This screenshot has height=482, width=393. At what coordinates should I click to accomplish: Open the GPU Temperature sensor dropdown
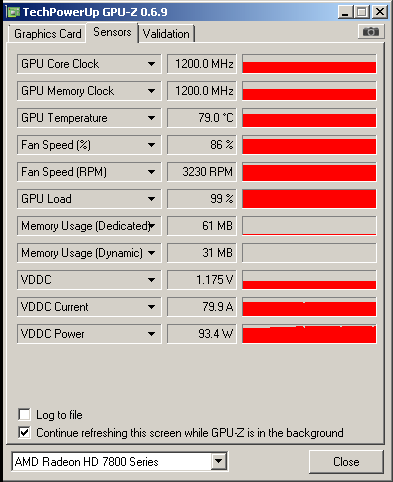pyautogui.click(x=151, y=118)
